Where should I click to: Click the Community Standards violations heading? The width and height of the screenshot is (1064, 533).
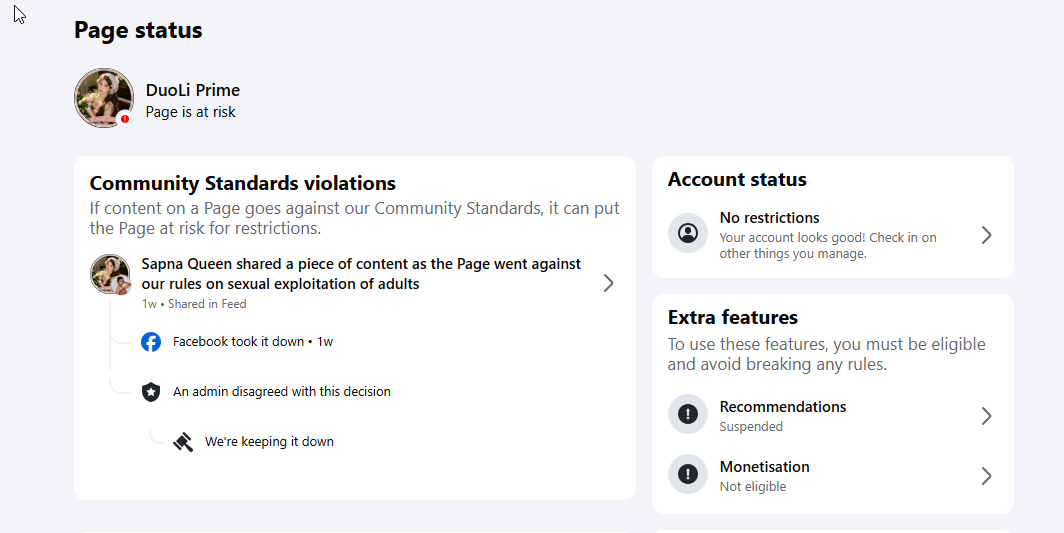click(x=243, y=183)
